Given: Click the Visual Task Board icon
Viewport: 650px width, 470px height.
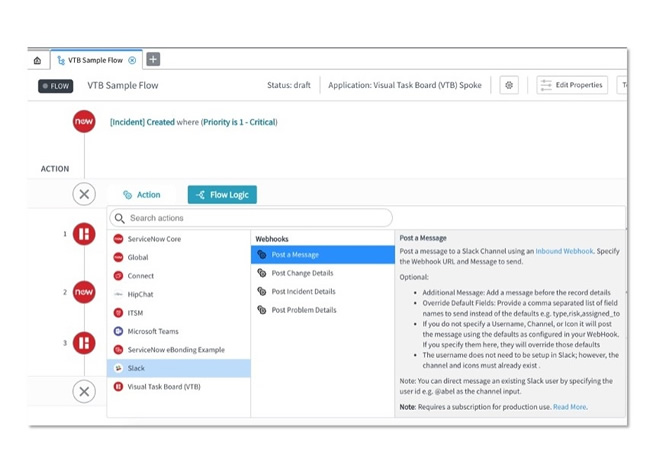Looking at the screenshot, I should tap(118, 387).
